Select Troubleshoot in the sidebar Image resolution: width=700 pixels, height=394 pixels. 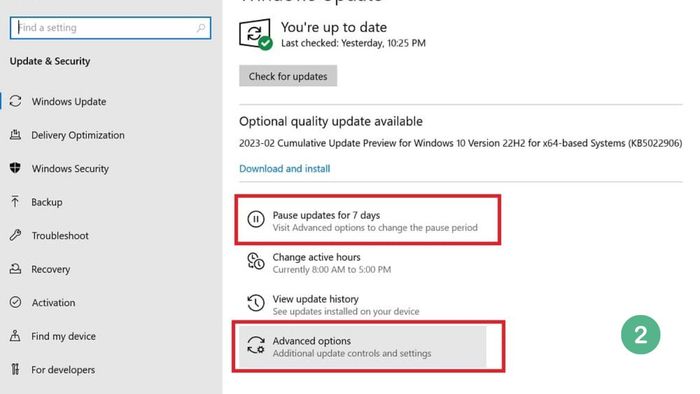pyautogui.click(x=60, y=236)
